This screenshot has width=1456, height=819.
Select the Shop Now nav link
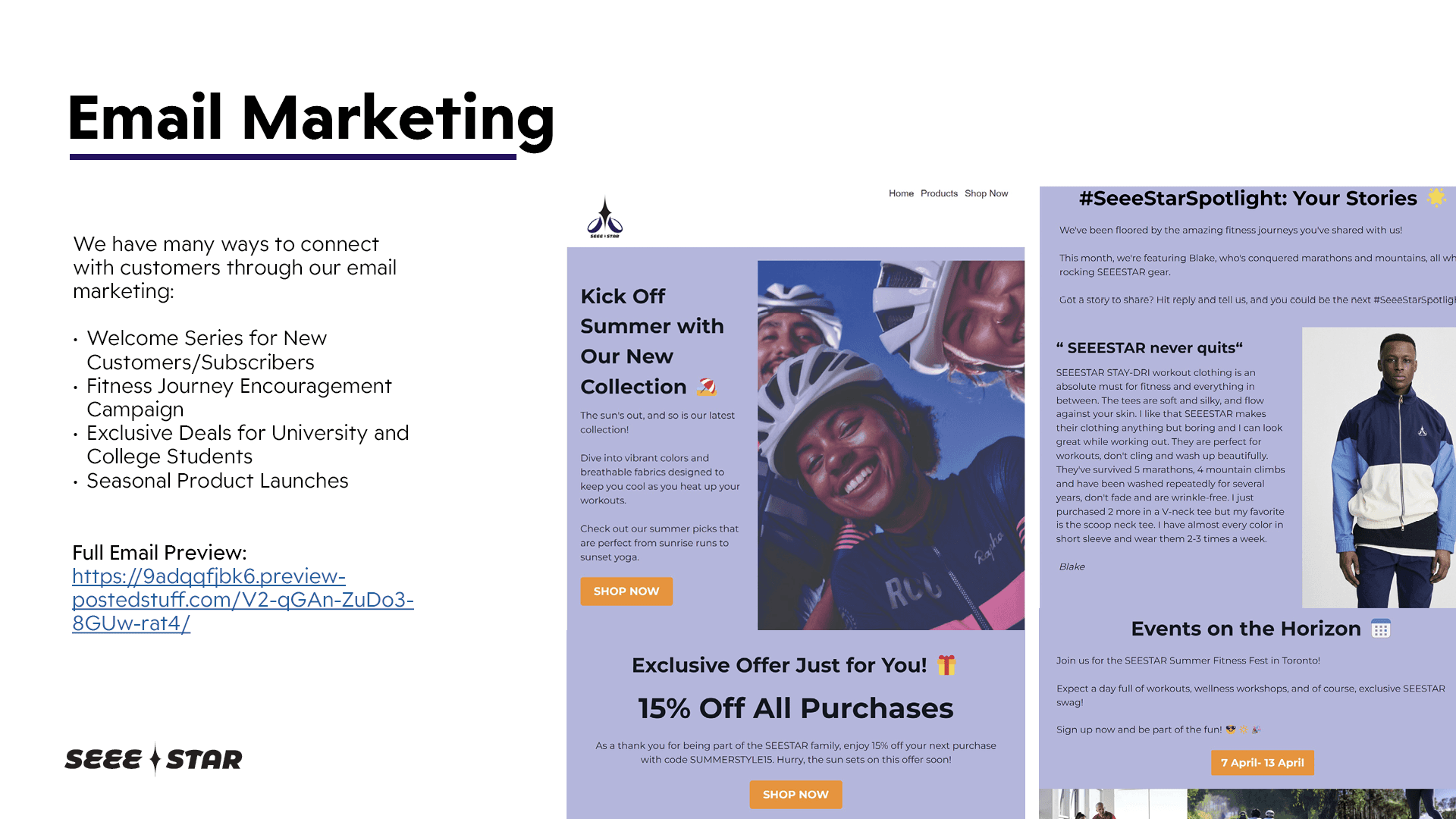tap(986, 193)
